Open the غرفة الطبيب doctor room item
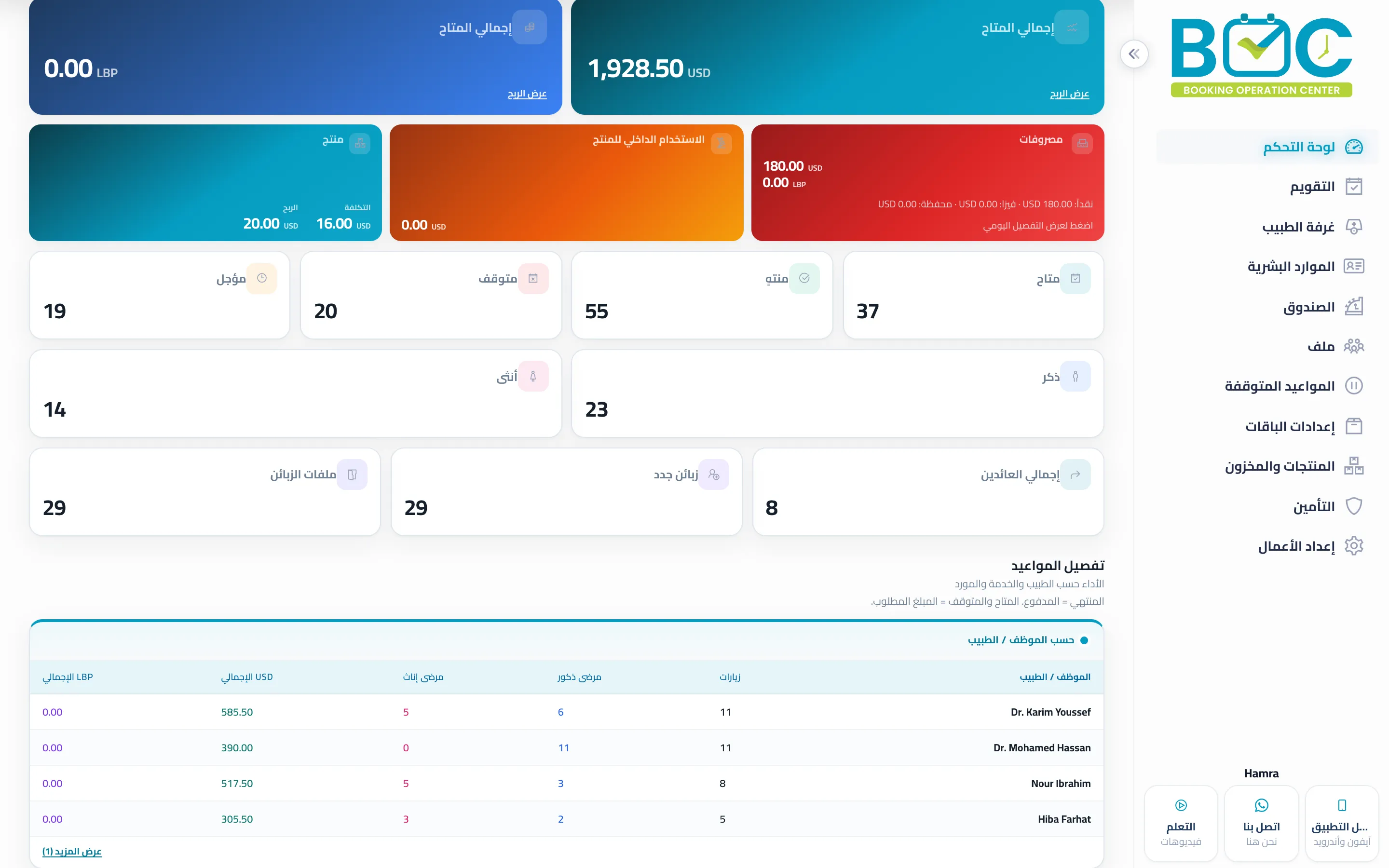1389x868 pixels. pyautogui.click(x=1267, y=227)
